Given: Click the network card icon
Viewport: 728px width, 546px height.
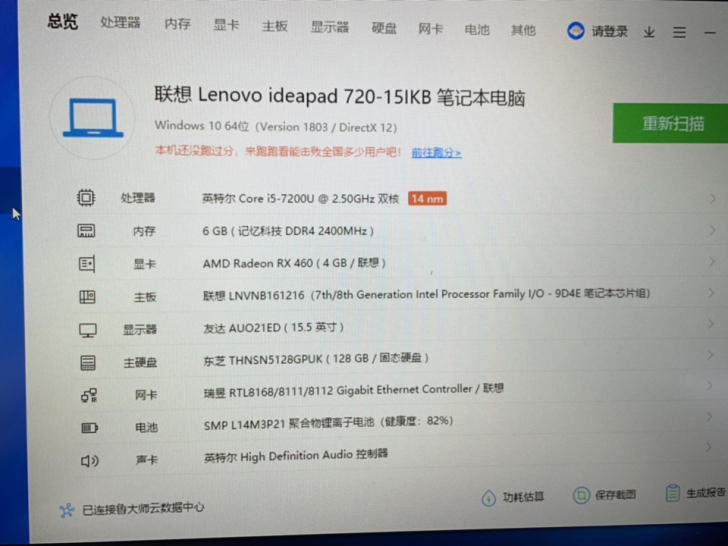Looking at the screenshot, I should [89, 396].
